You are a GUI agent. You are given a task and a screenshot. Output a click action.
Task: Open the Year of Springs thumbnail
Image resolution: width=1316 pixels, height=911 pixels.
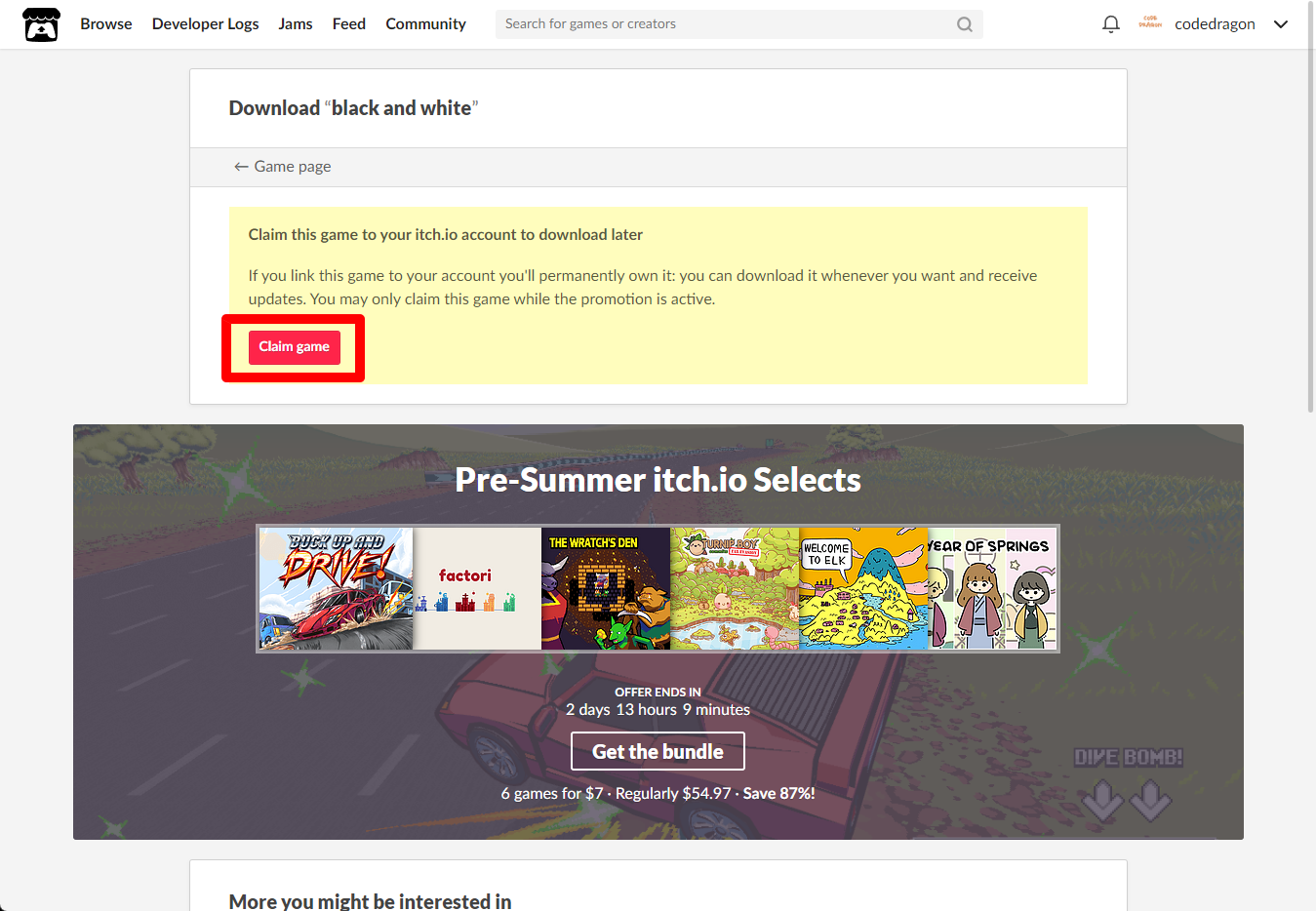pos(992,589)
